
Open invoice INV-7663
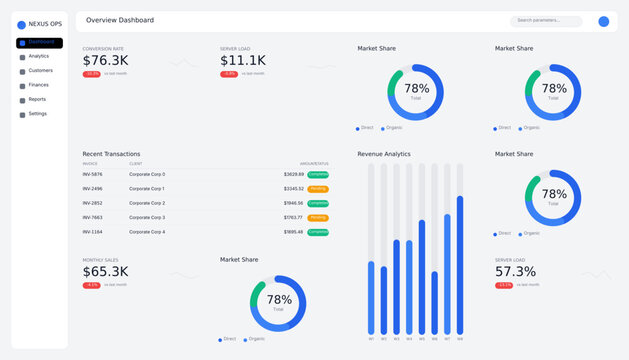pyautogui.click(x=92, y=218)
